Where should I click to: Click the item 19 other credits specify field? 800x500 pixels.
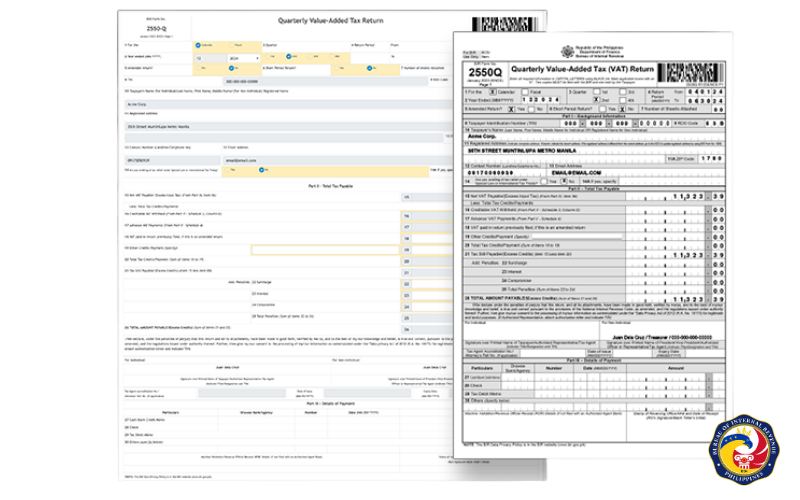[x=325, y=250]
